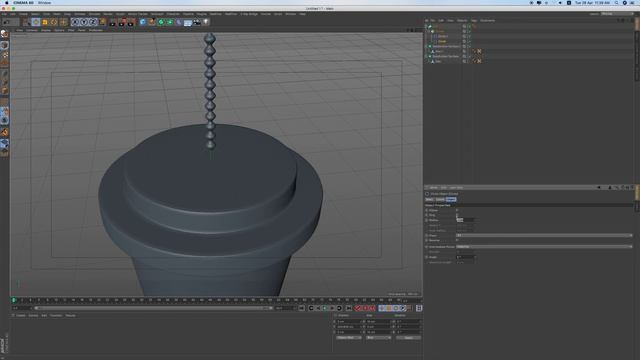Viewport: 640px width, 360px height.
Task: Click the Record Active Objects button
Action: 358,308
